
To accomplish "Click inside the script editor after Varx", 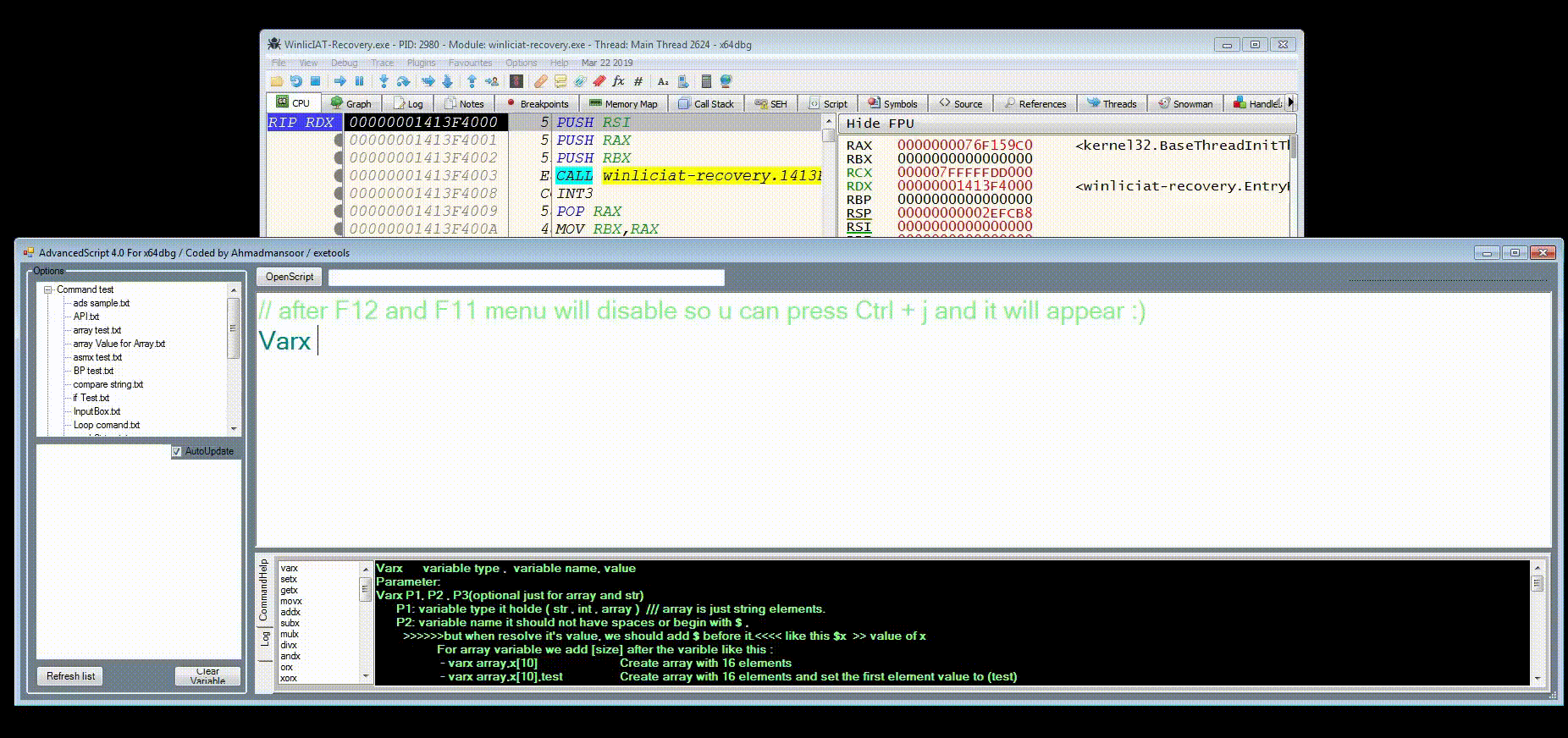I will coord(318,341).
